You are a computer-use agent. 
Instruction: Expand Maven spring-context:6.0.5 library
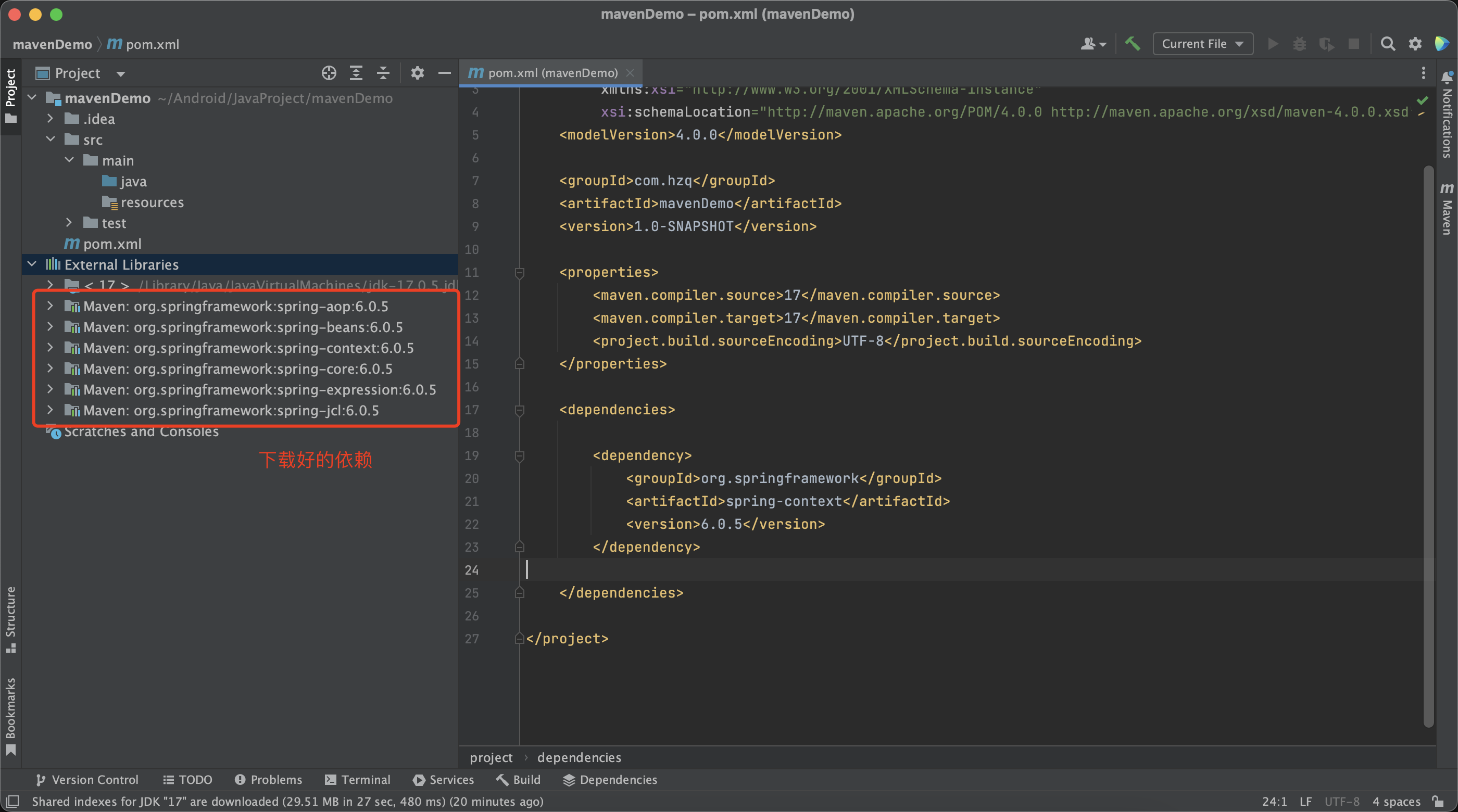51,347
